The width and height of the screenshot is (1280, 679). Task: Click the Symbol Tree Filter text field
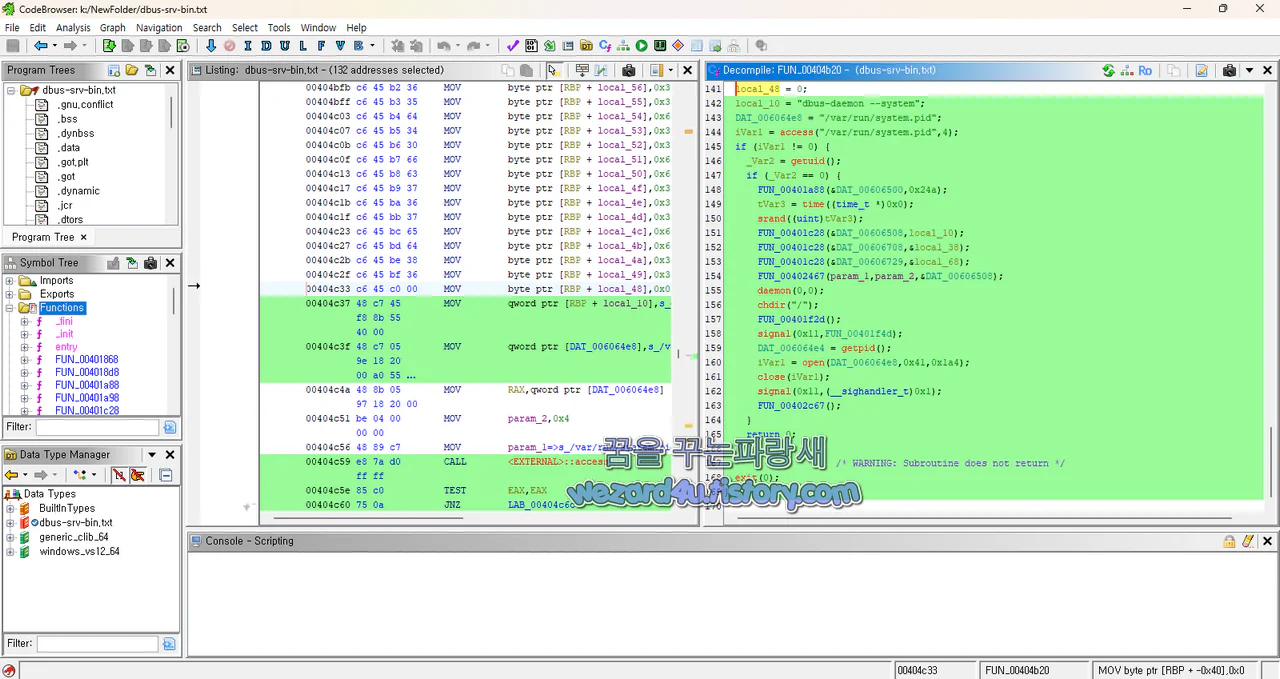tap(98, 427)
